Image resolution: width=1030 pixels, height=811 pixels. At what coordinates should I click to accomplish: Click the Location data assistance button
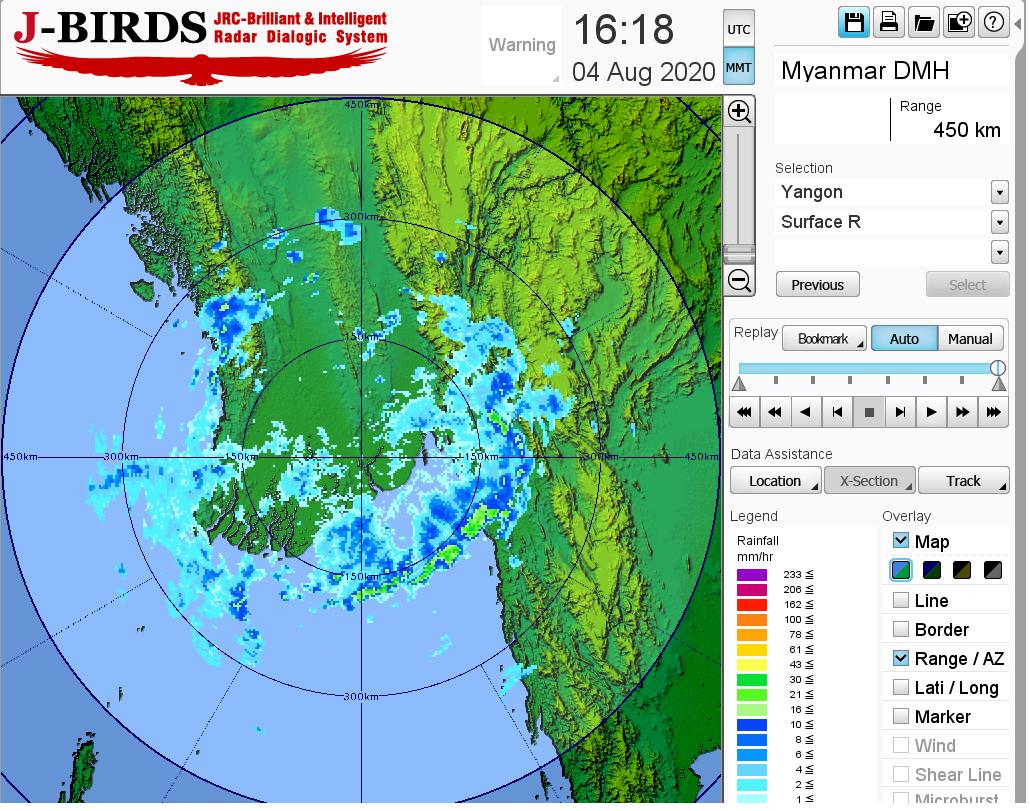(x=775, y=481)
